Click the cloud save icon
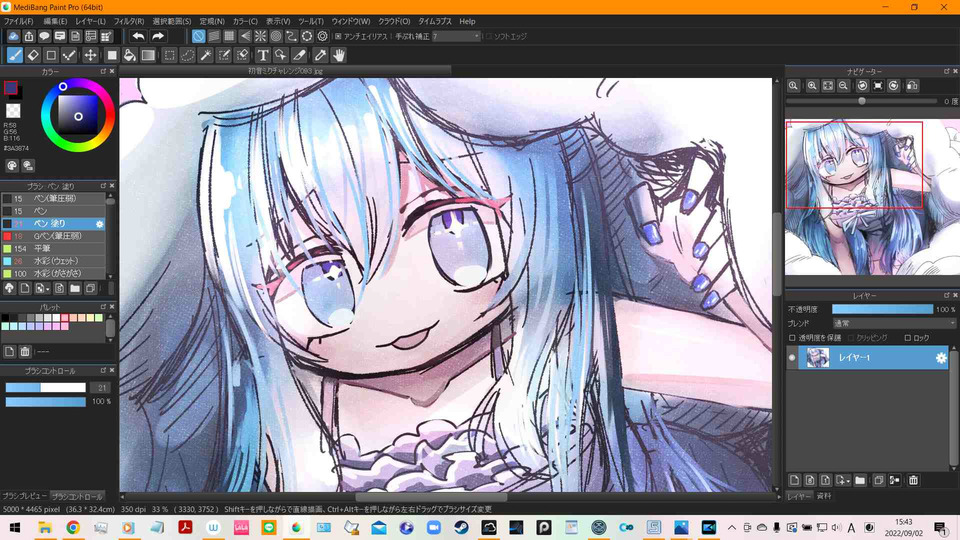This screenshot has width=960, height=540. (x=13, y=37)
